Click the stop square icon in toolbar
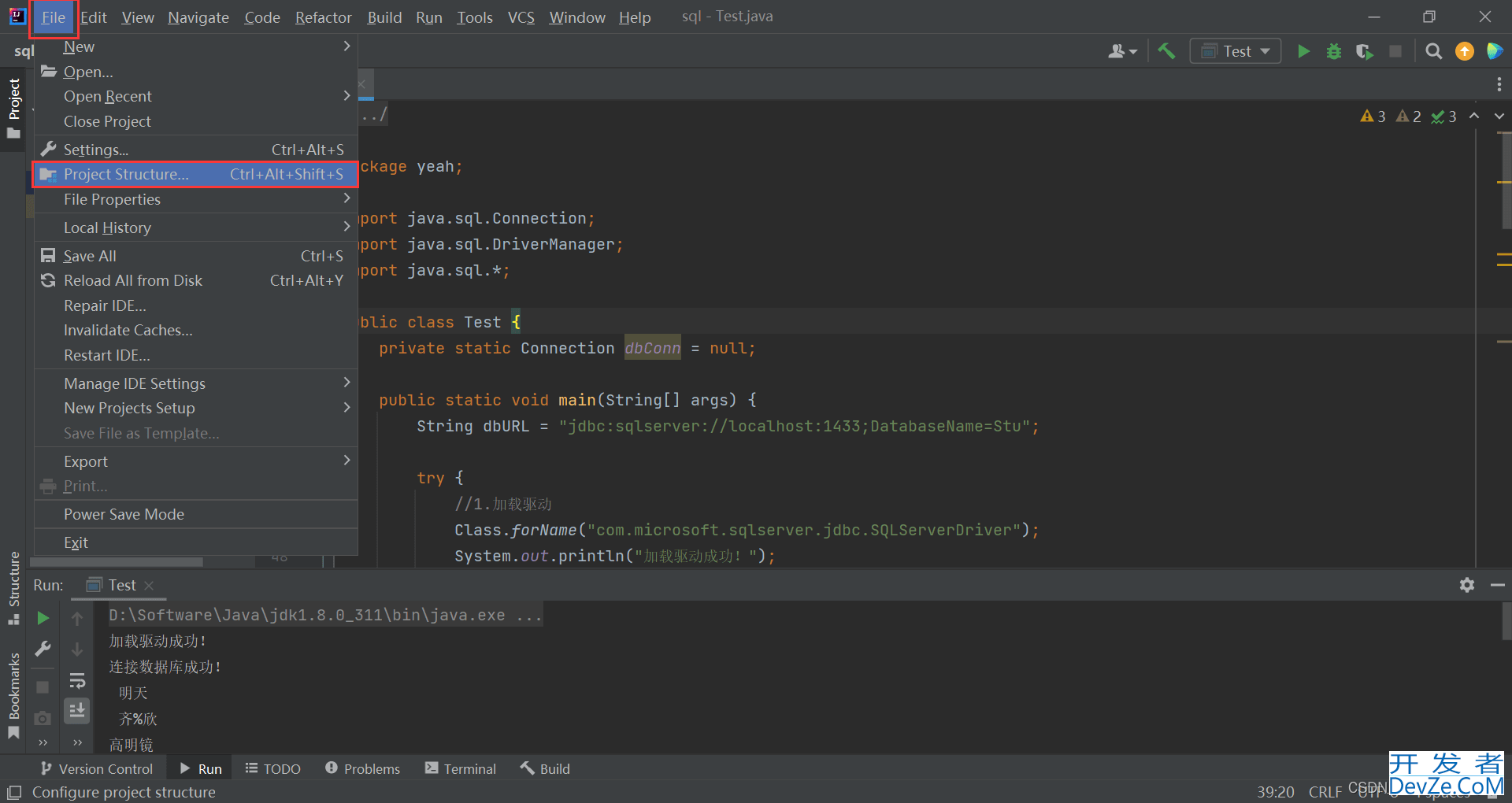Screen dimensions: 1512x803 coord(1395,51)
